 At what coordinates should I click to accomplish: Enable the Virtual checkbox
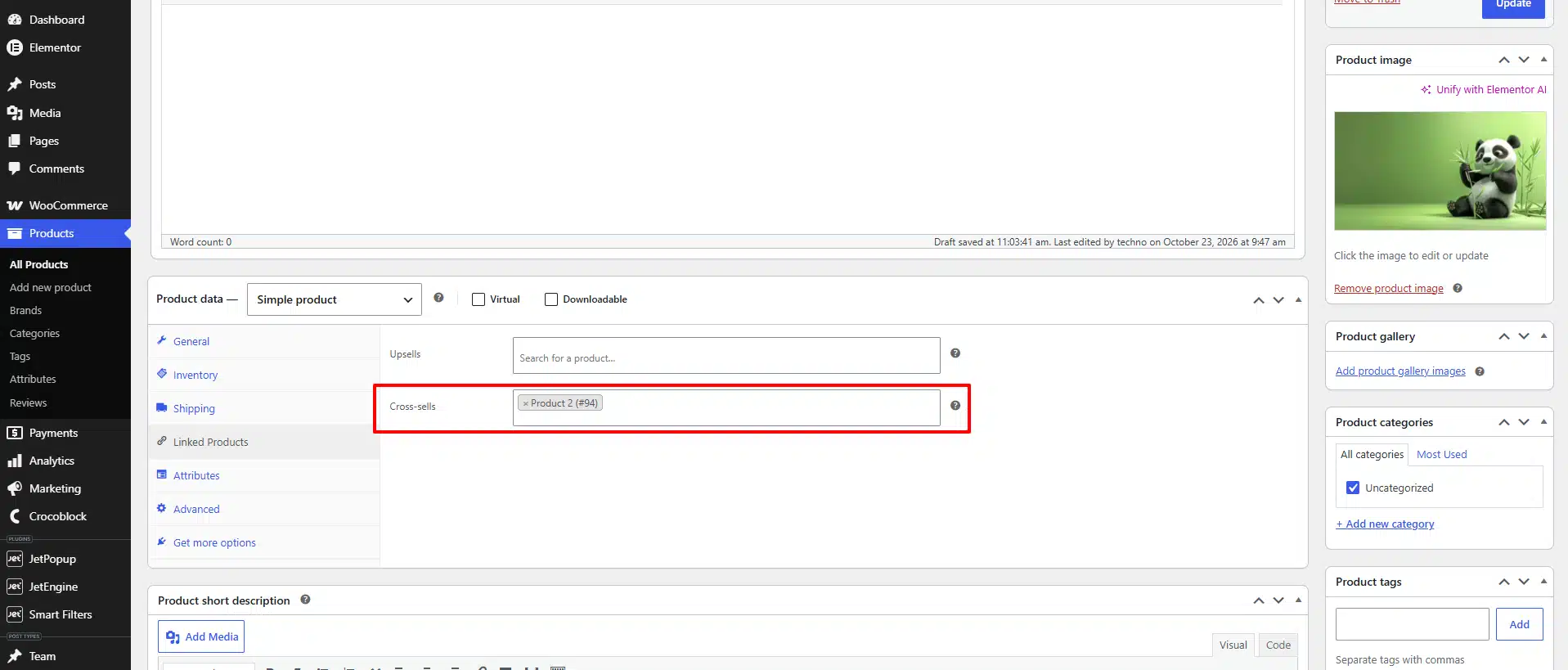(478, 299)
